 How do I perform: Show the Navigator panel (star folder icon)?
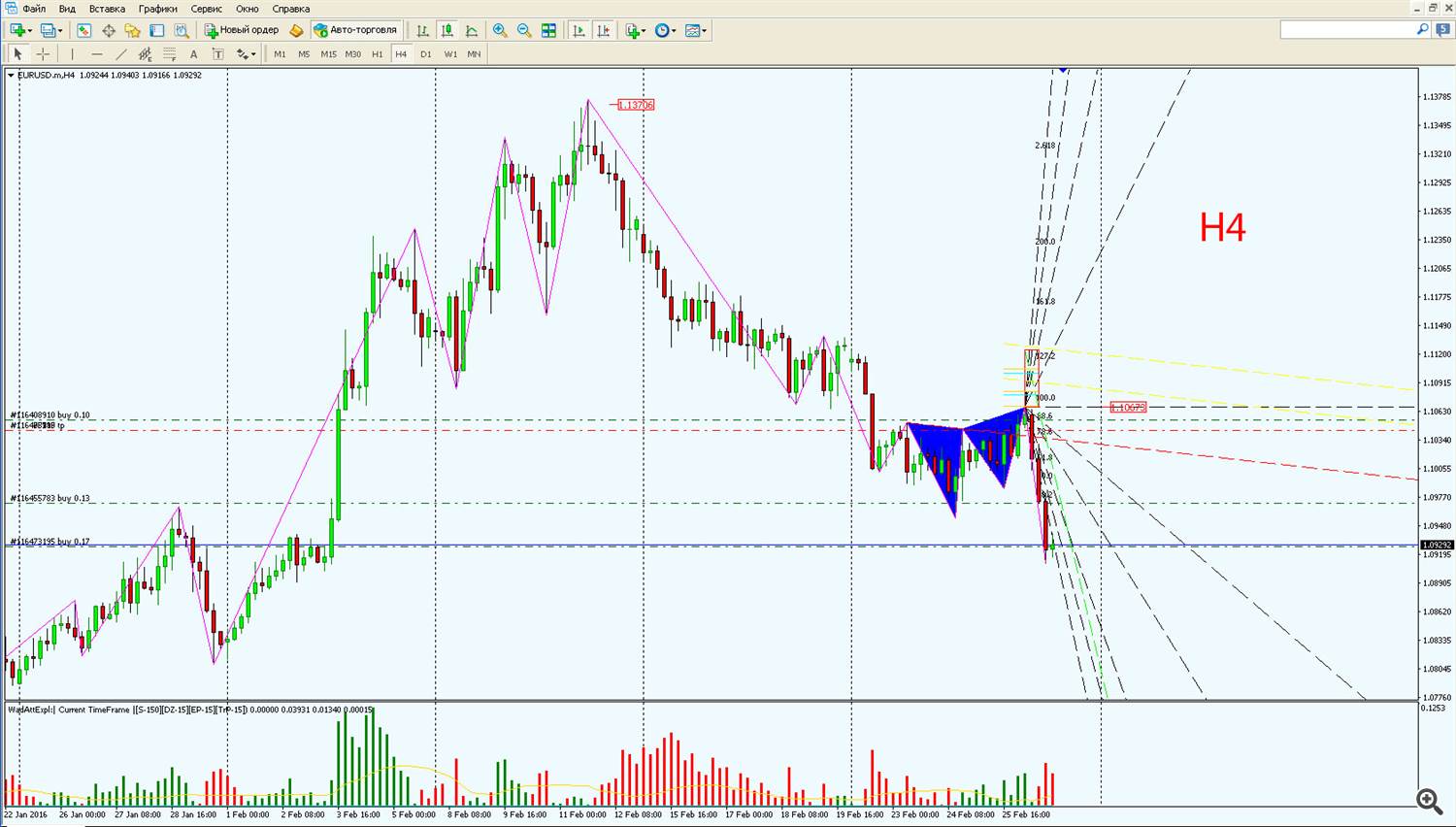pyautogui.click(x=133, y=30)
